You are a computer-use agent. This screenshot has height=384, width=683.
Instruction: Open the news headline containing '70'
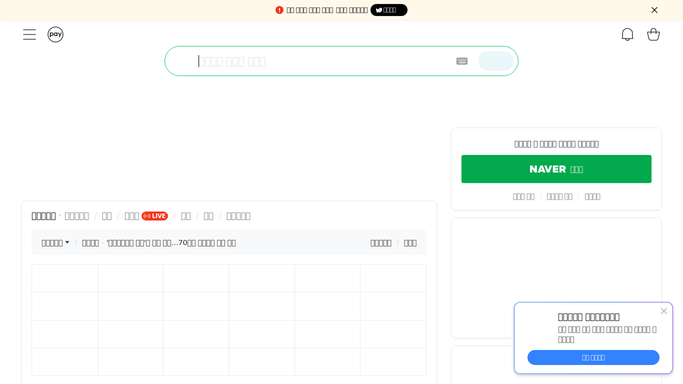pos(171,243)
